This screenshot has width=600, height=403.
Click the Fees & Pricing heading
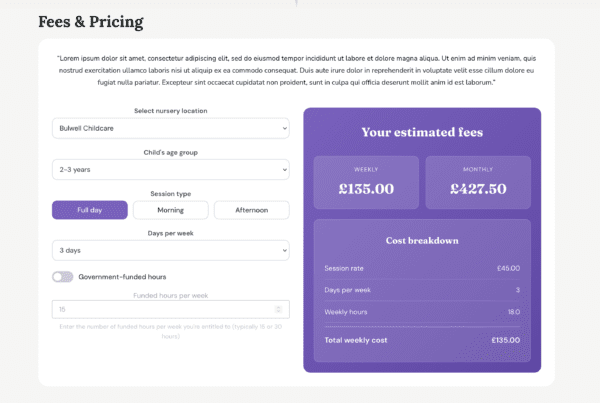click(90, 21)
